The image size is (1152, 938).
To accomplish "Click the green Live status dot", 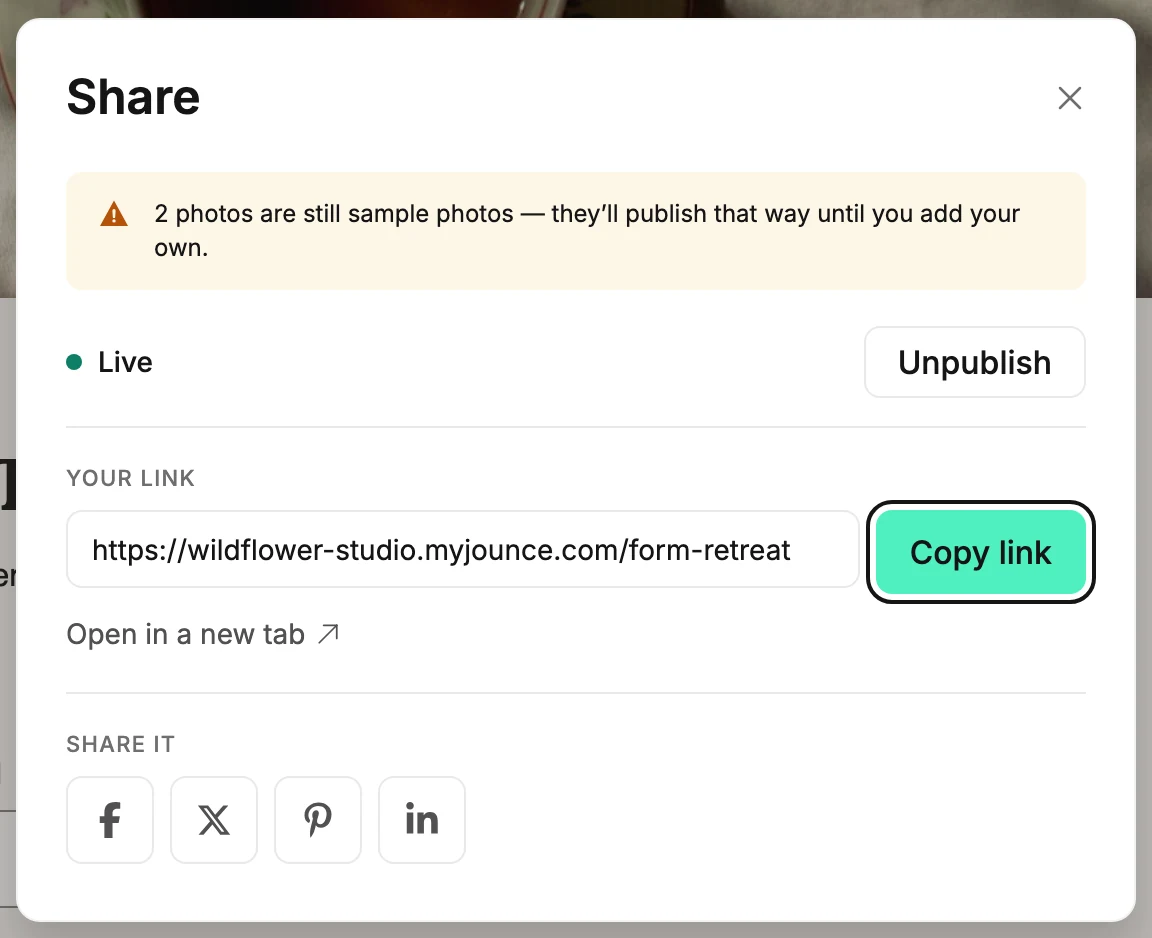I will coord(74,362).
